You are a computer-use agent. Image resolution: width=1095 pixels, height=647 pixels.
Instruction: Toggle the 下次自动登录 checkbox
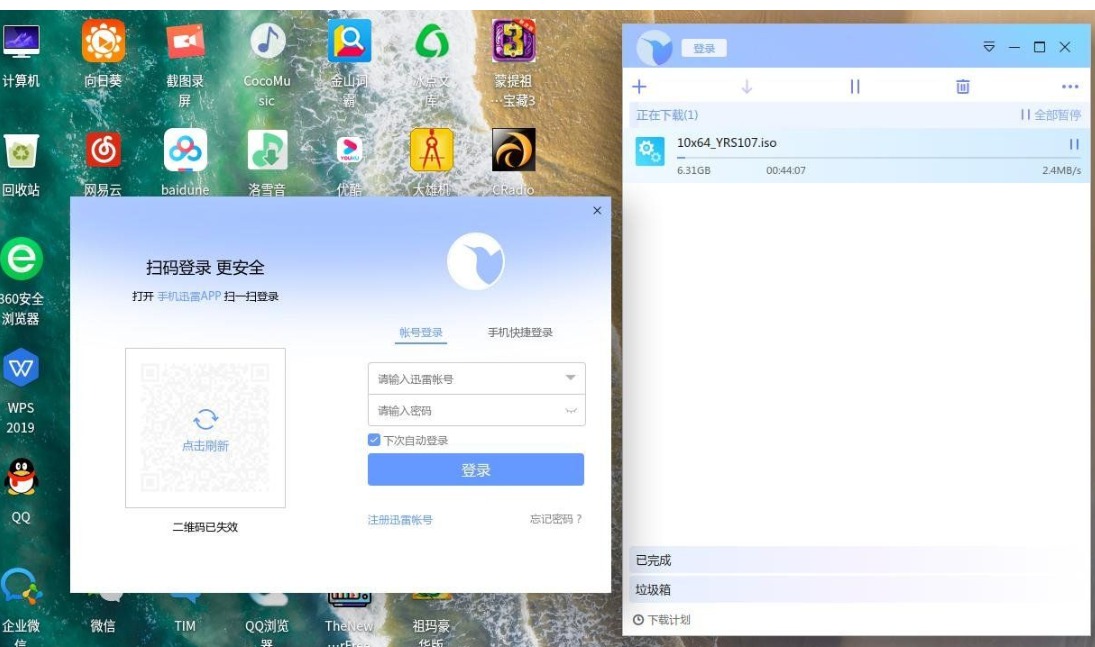coord(374,439)
